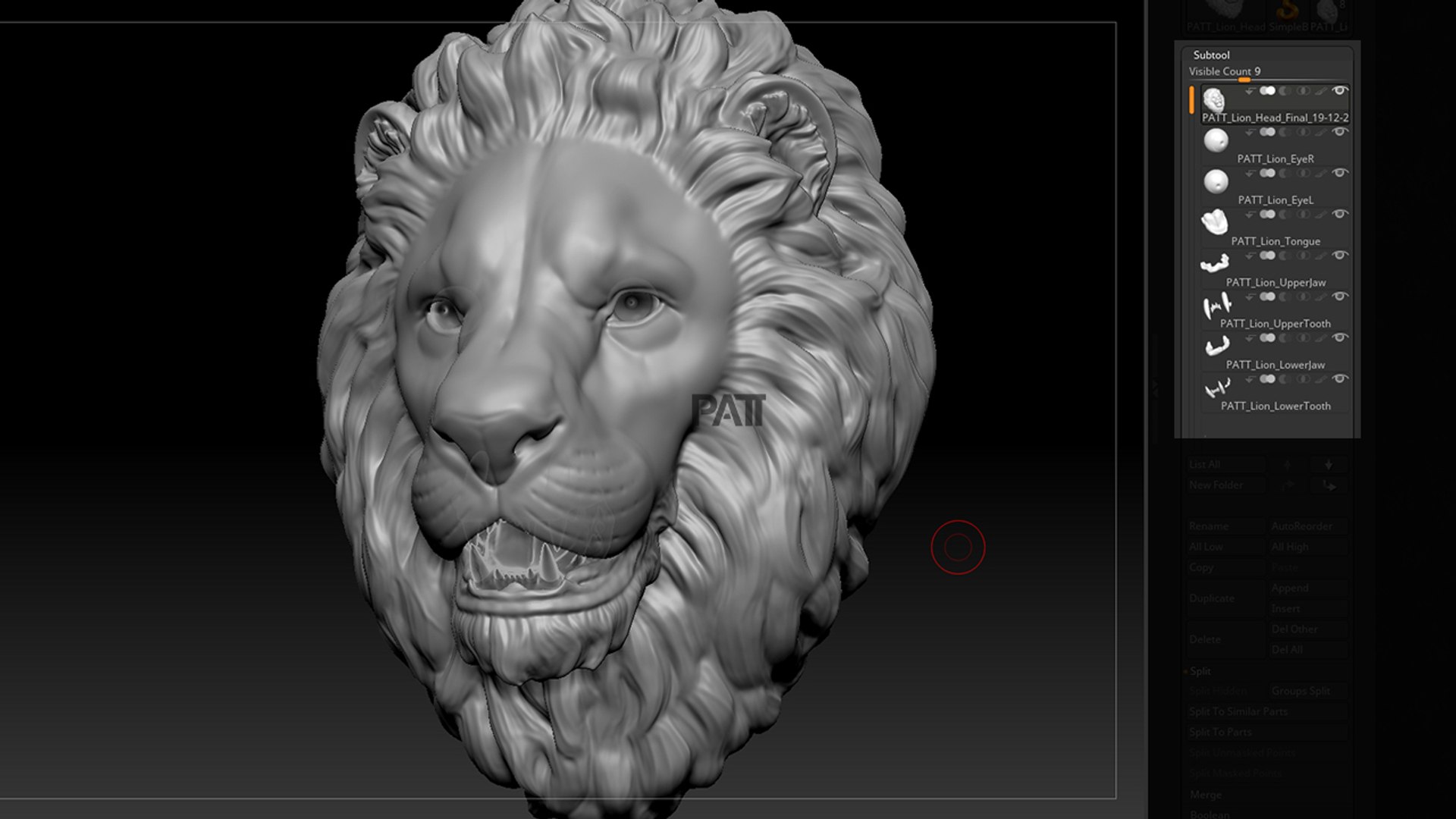Hide the PATT_Lion_Head_Final subtool eye icon
The height and width of the screenshot is (819, 1456).
pos(1340,90)
